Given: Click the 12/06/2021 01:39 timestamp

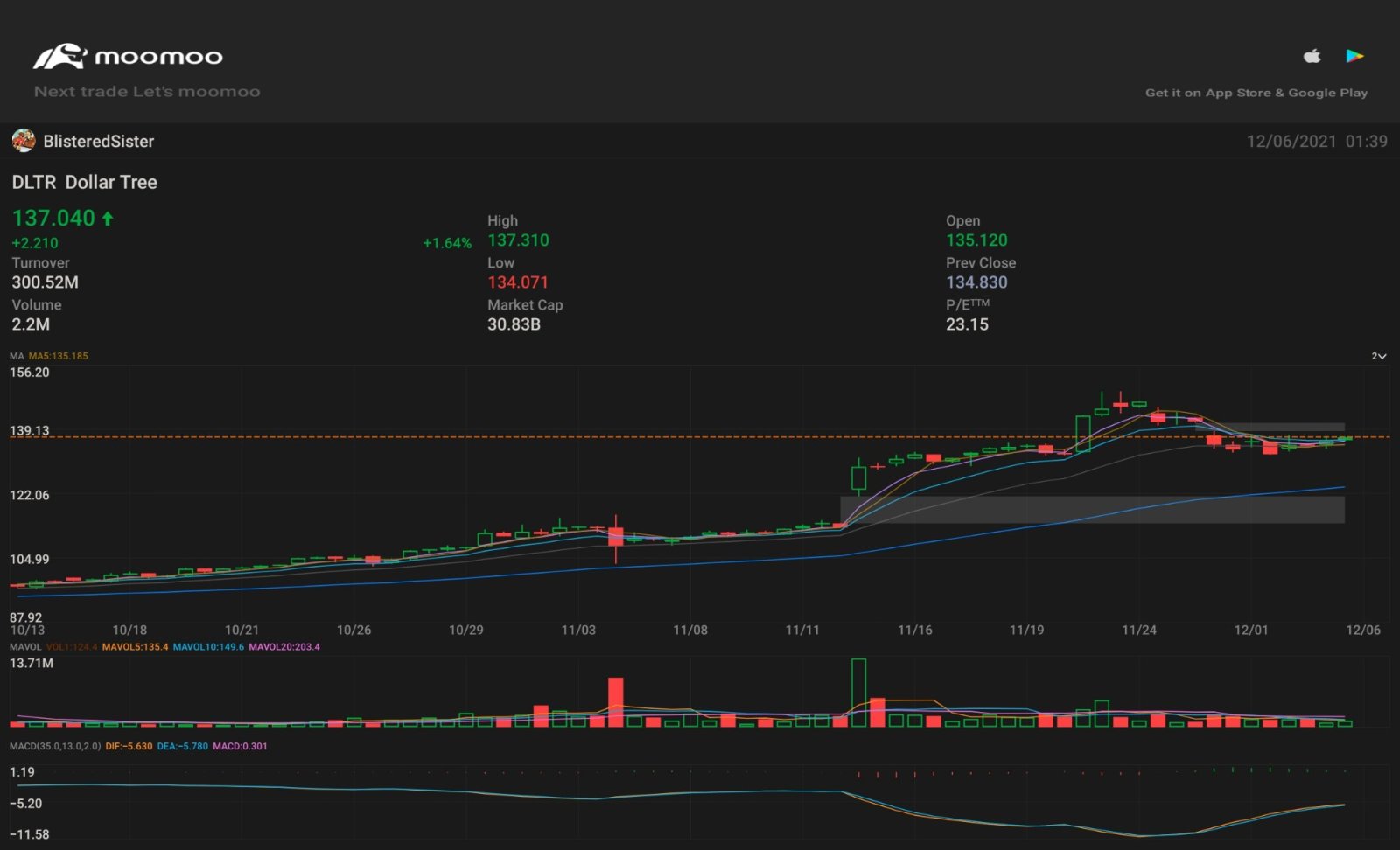Looking at the screenshot, I should tap(1317, 141).
